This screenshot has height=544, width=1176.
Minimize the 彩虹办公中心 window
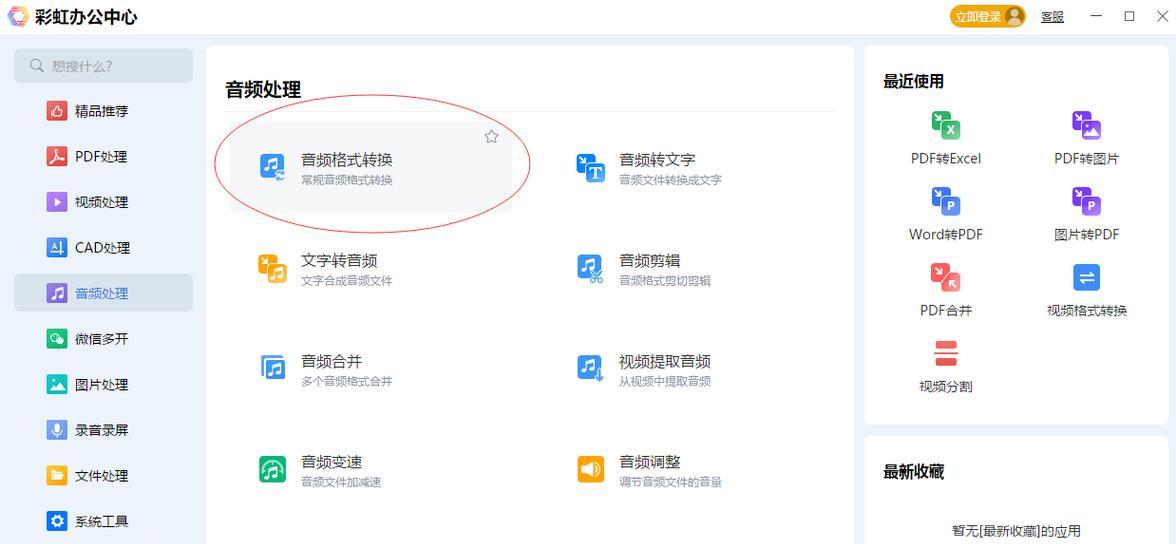1096,17
